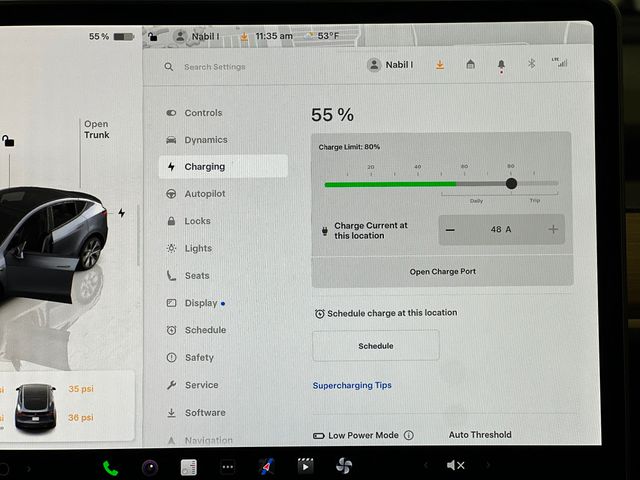Increase charge current with plus button
Image resolution: width=640 pixels, height=480 pixels.
[x=553, y=229]
